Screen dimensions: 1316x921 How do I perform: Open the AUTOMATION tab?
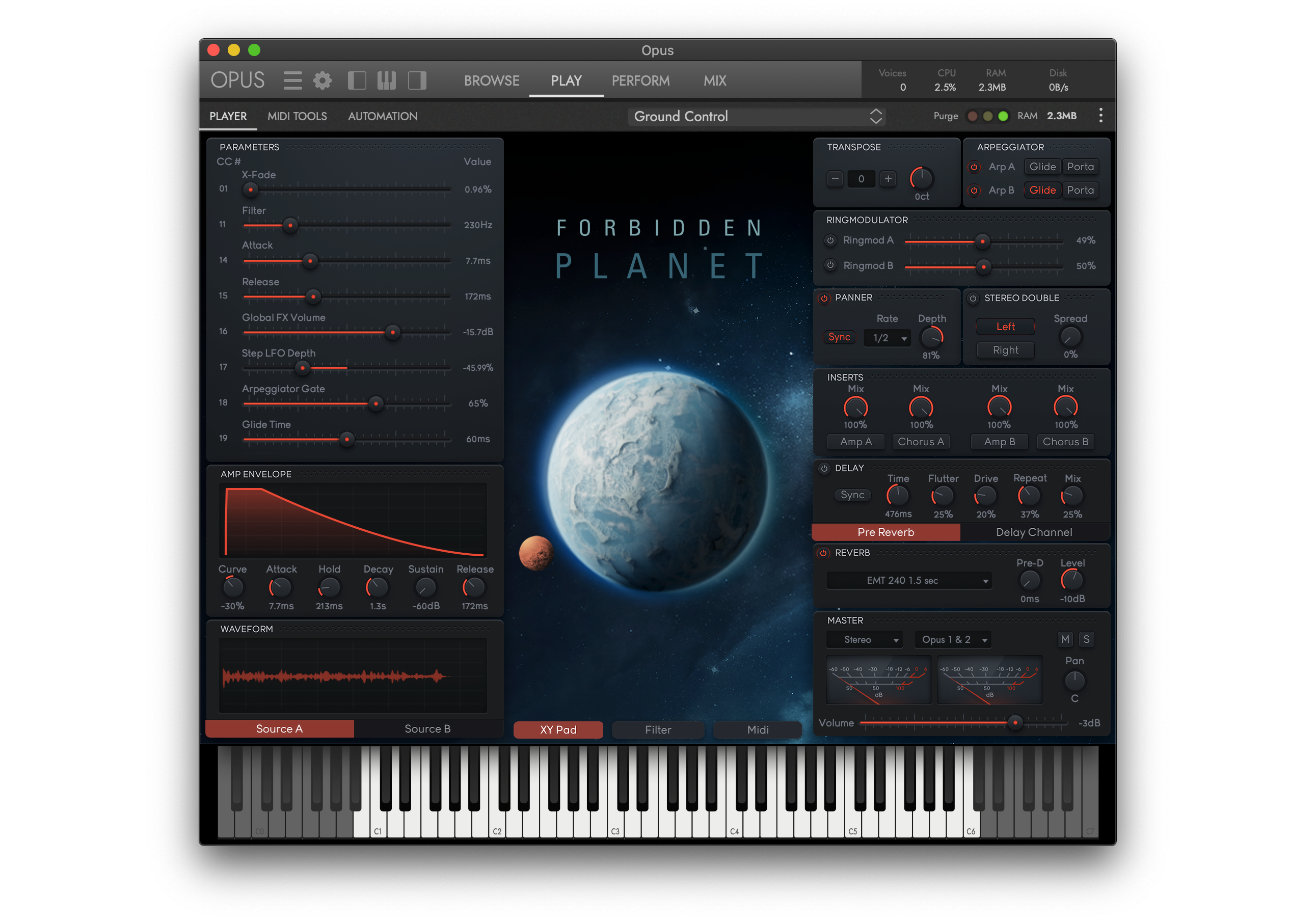[x=382, y=116]
